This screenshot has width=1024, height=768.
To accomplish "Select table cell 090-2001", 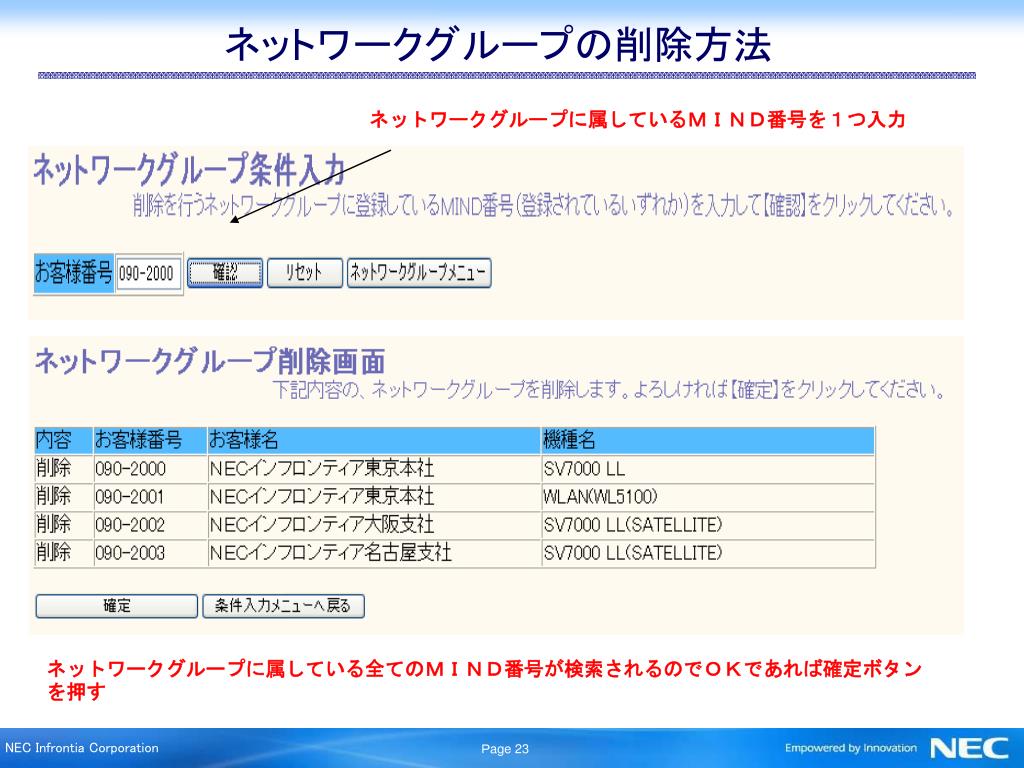I will [x=150, y=497].
